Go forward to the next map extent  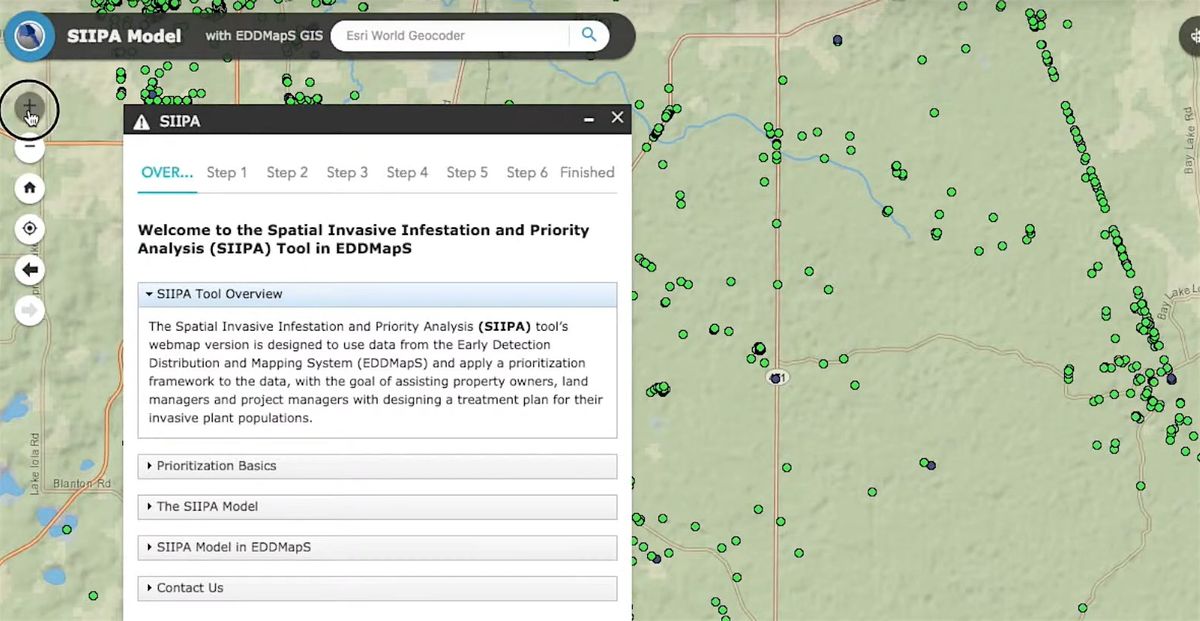click(30, 311)
